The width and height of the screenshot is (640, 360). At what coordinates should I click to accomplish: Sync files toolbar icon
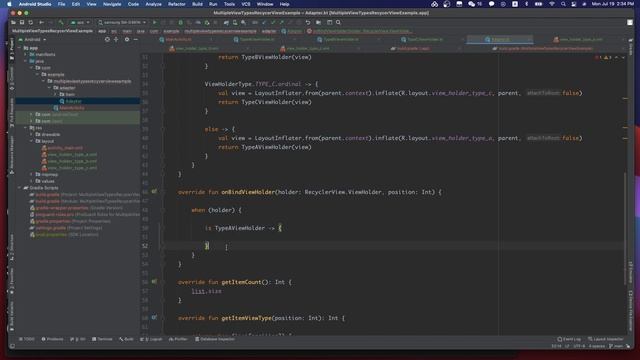(31, 22)
